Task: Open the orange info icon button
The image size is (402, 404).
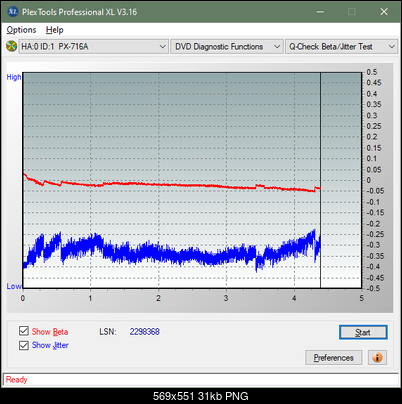Action: coord(377,358)
